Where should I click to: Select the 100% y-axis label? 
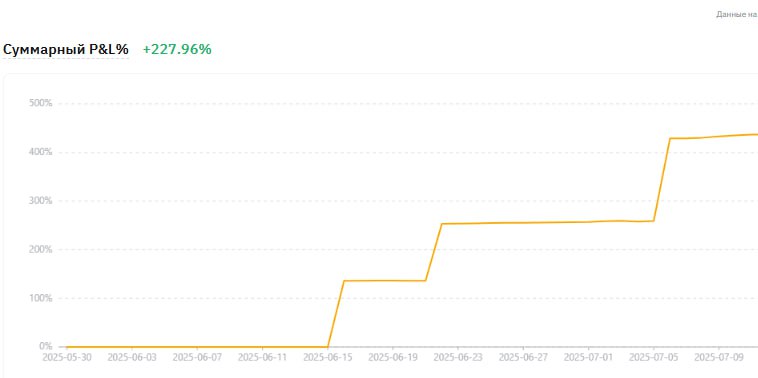41,298
